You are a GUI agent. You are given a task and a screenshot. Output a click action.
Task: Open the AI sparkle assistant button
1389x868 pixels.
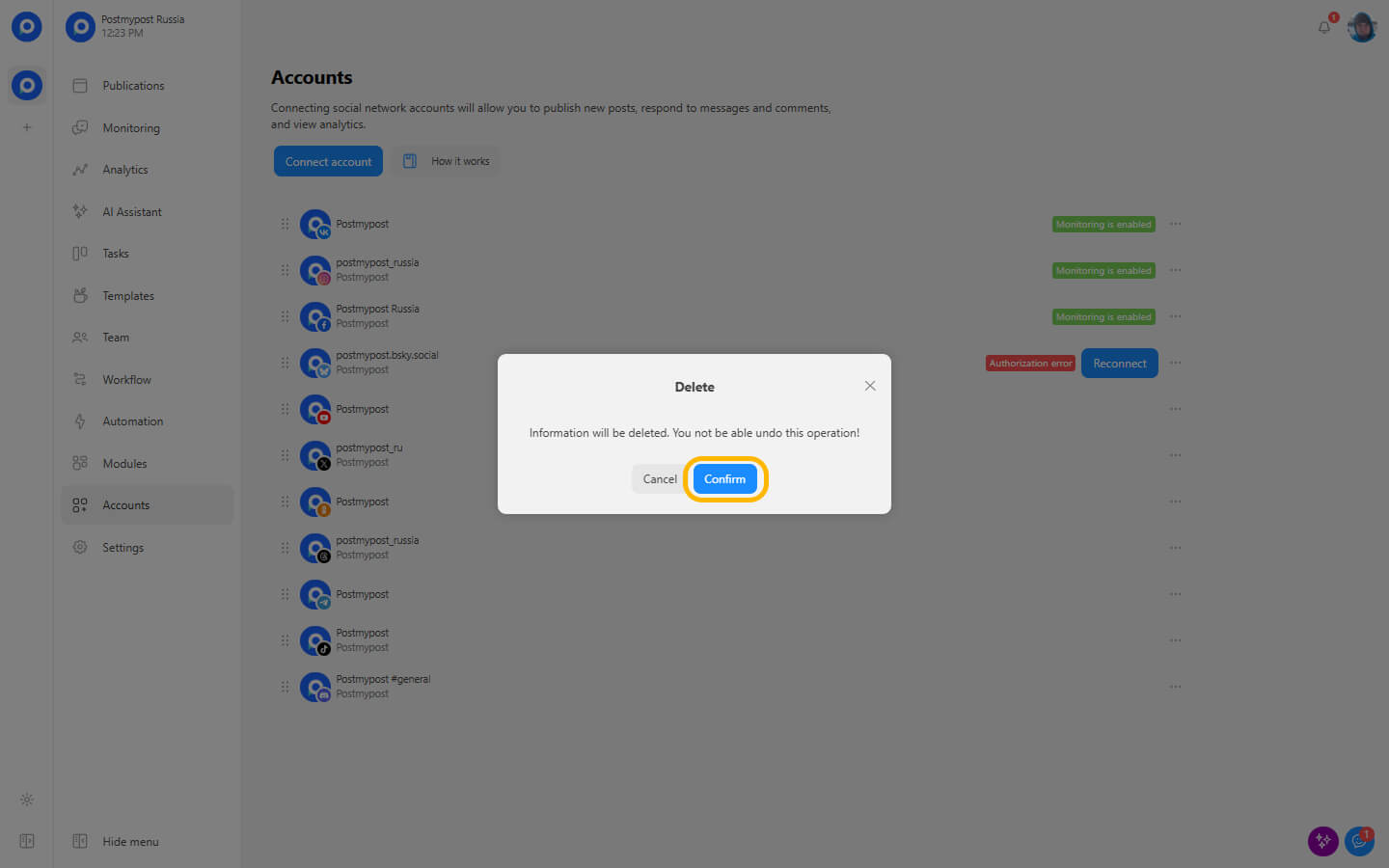[1322, 841]
